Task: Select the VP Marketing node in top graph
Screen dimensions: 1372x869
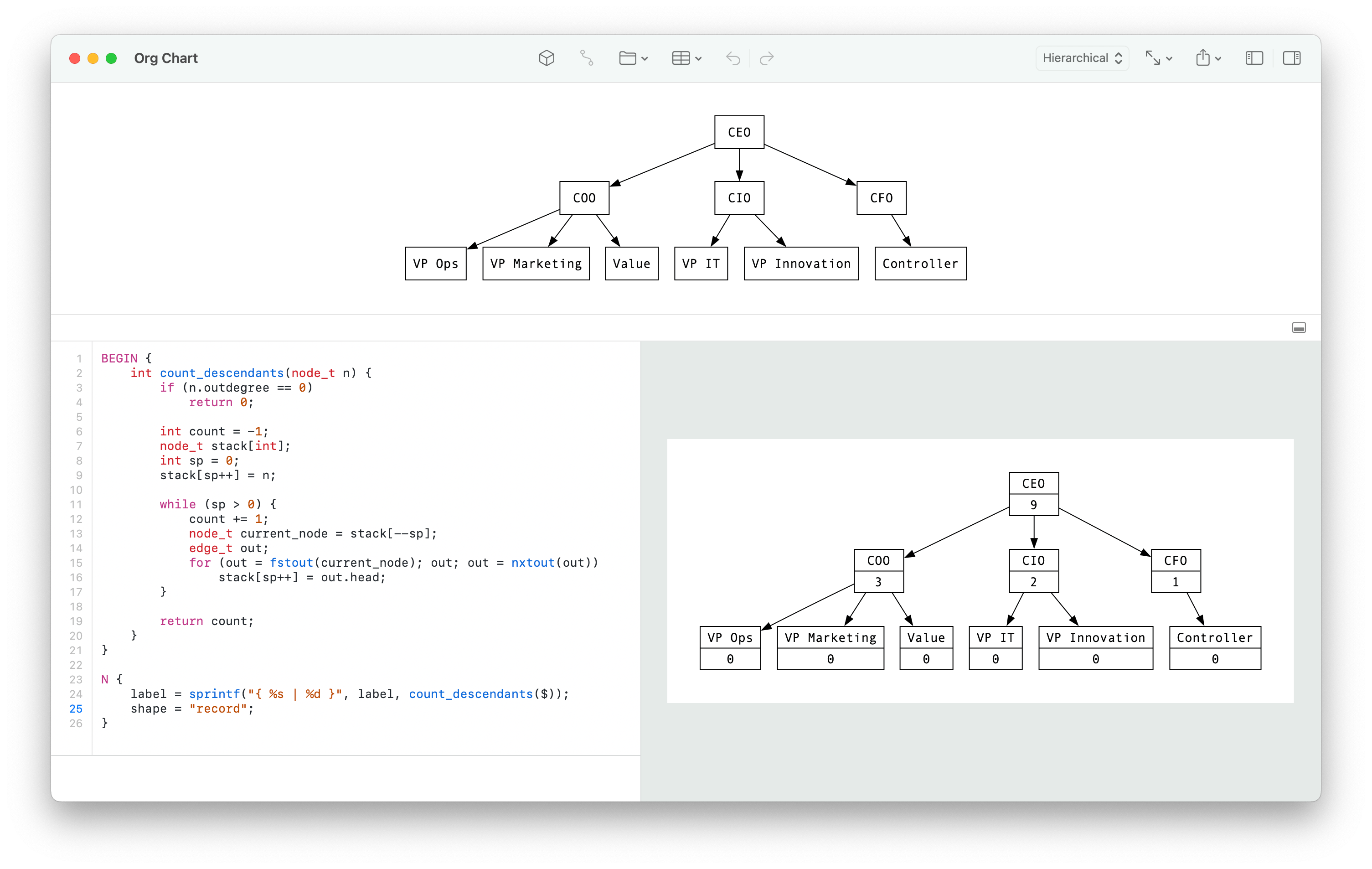Action: 536,263
